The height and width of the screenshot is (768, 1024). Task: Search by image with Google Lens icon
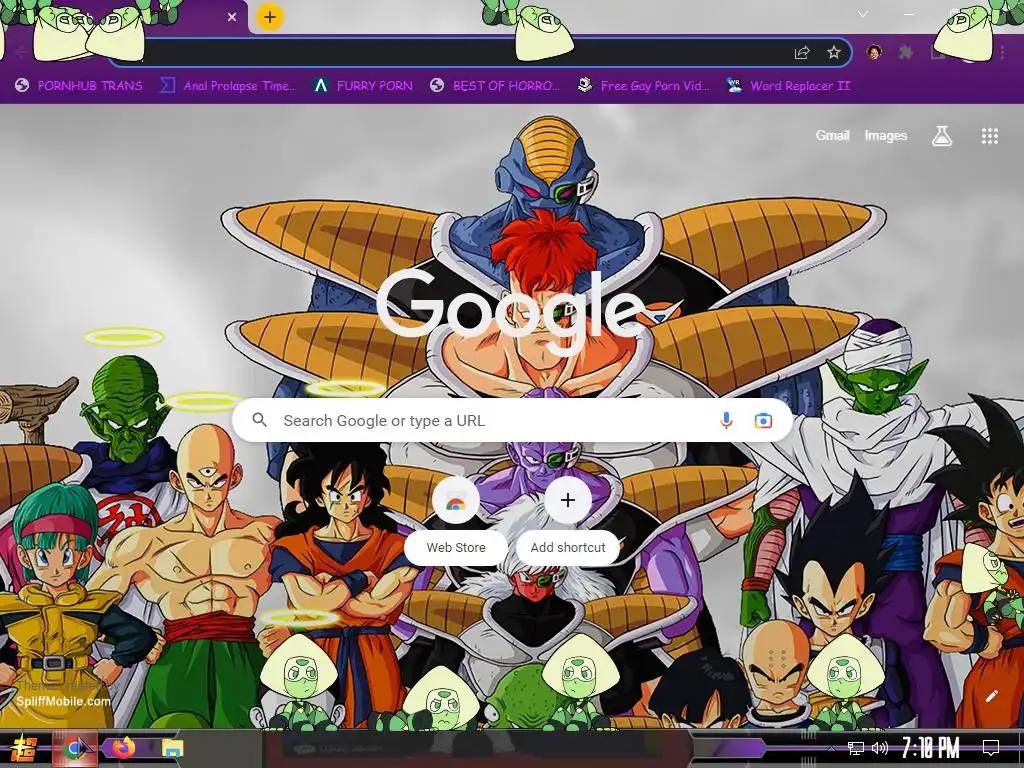(x=763, y=421)
